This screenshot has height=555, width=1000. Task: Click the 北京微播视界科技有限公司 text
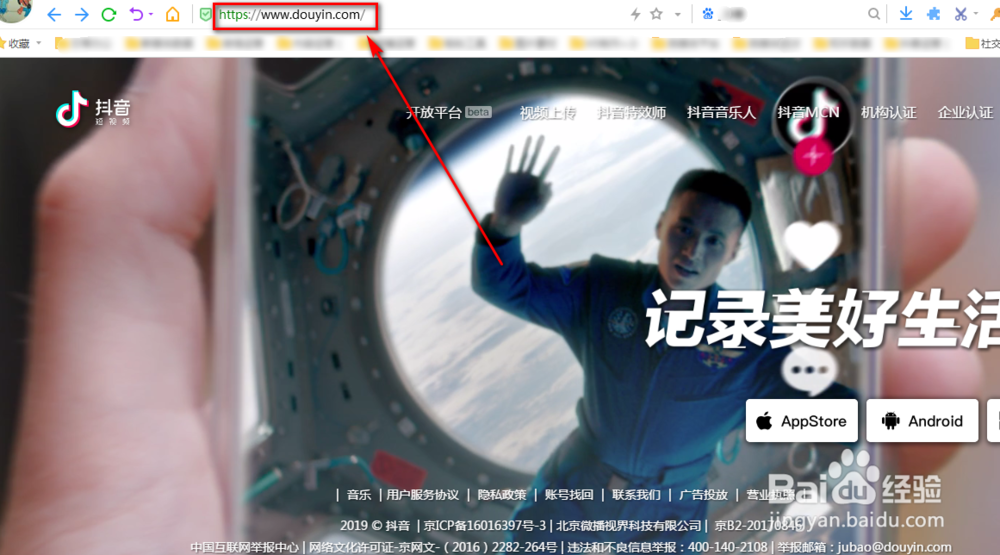(628, 526)
